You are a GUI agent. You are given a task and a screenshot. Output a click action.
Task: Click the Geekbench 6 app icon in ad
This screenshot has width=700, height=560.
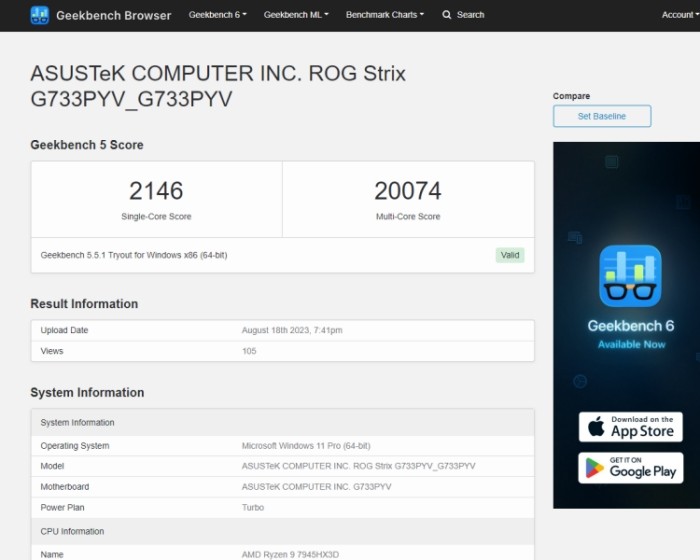630,276
